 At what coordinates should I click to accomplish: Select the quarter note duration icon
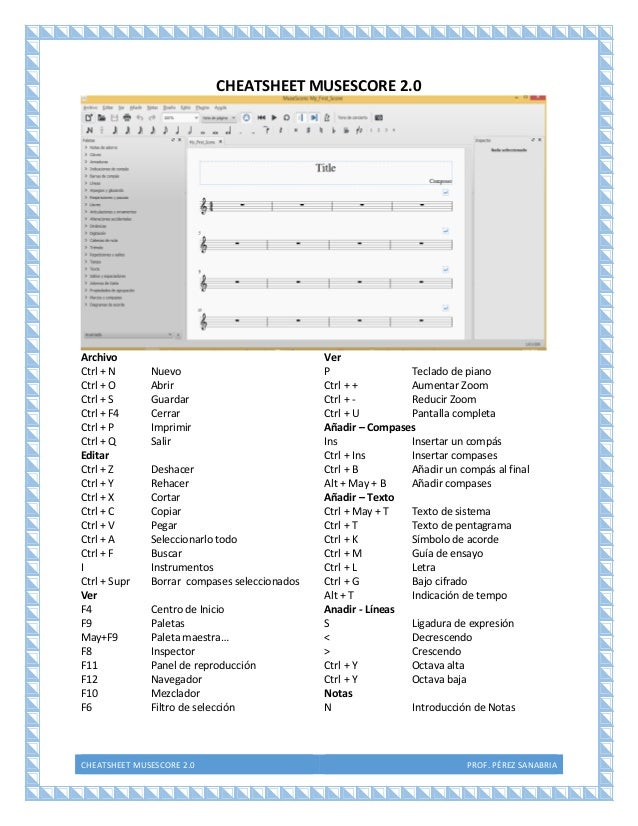coord(178,130)
